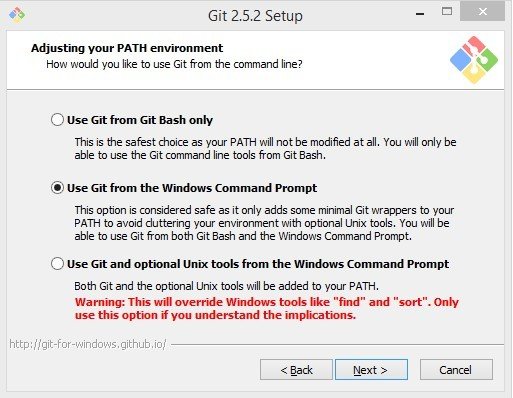Click the Git Bash only label text
This screenshot has width=513, height=398.
pos(140,120)
